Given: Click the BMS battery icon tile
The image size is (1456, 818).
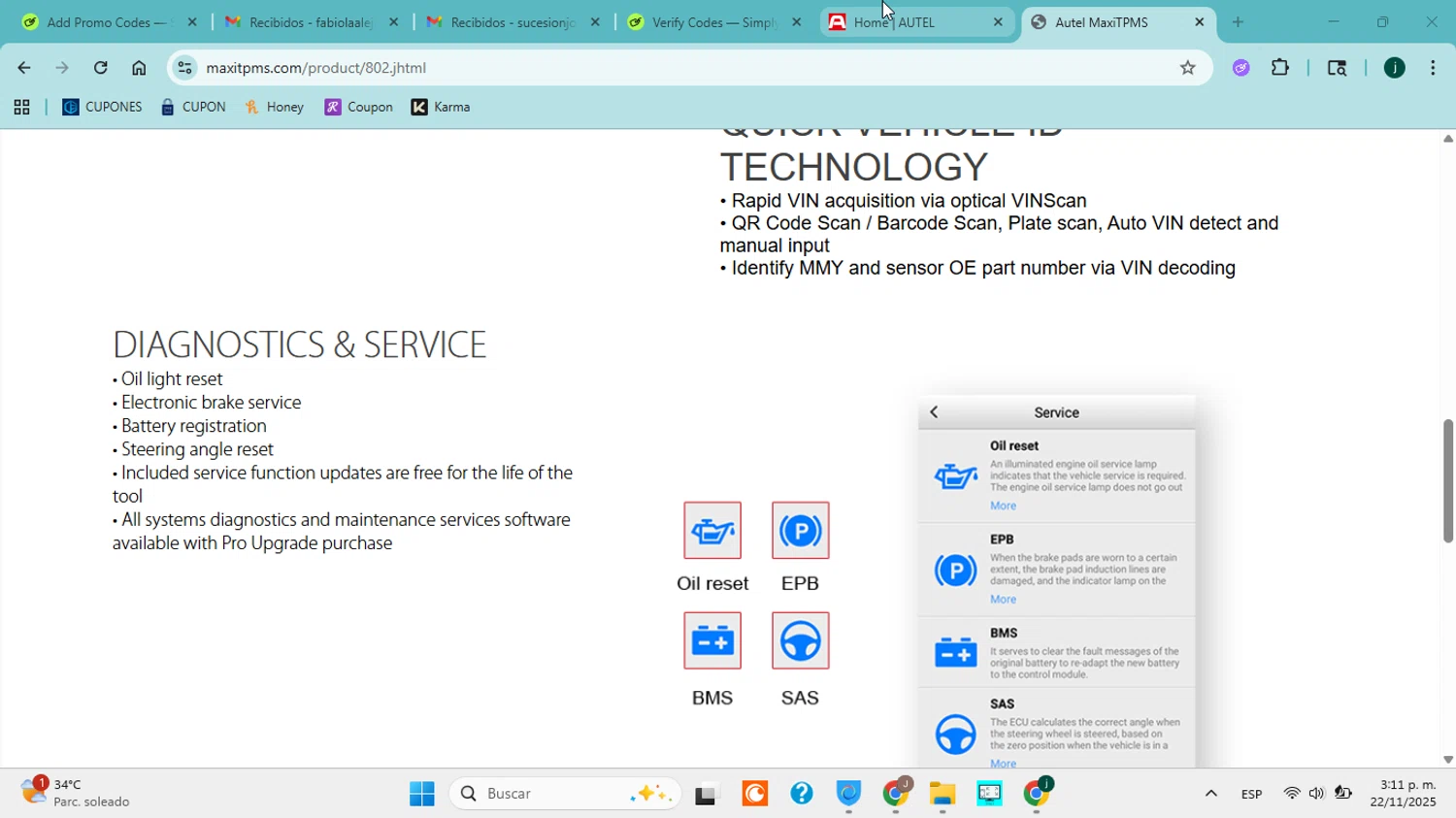Looking at the screenshot, I should click(x=712, y=640).
